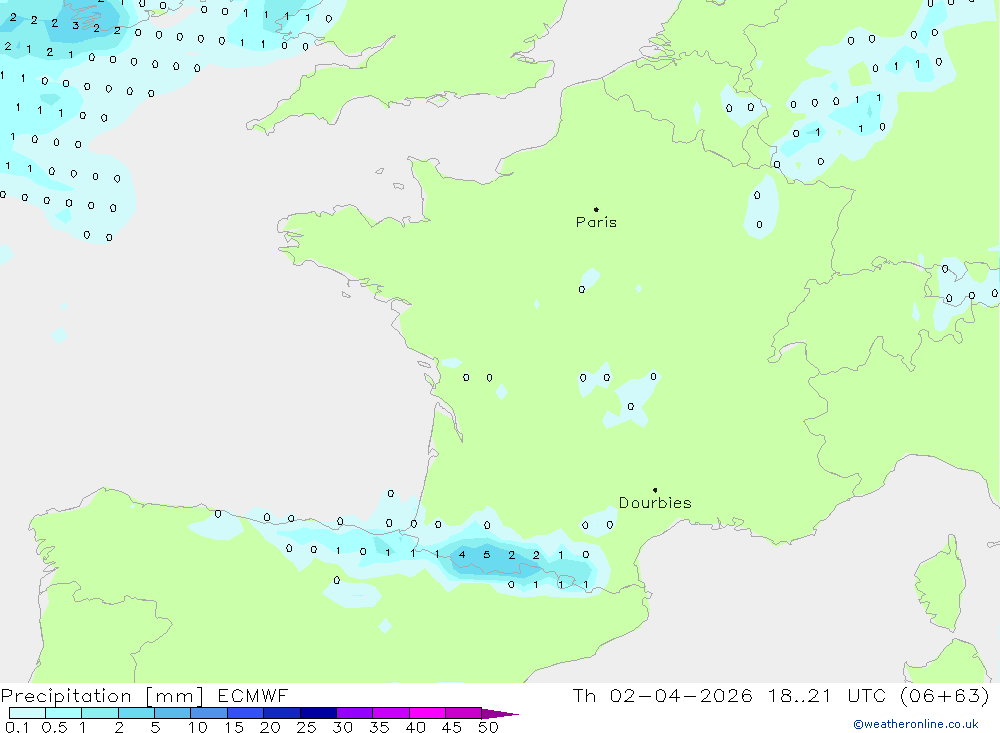
Task: Click the '3' precipitation value near Ireland
Action: [x=75, y=26]
